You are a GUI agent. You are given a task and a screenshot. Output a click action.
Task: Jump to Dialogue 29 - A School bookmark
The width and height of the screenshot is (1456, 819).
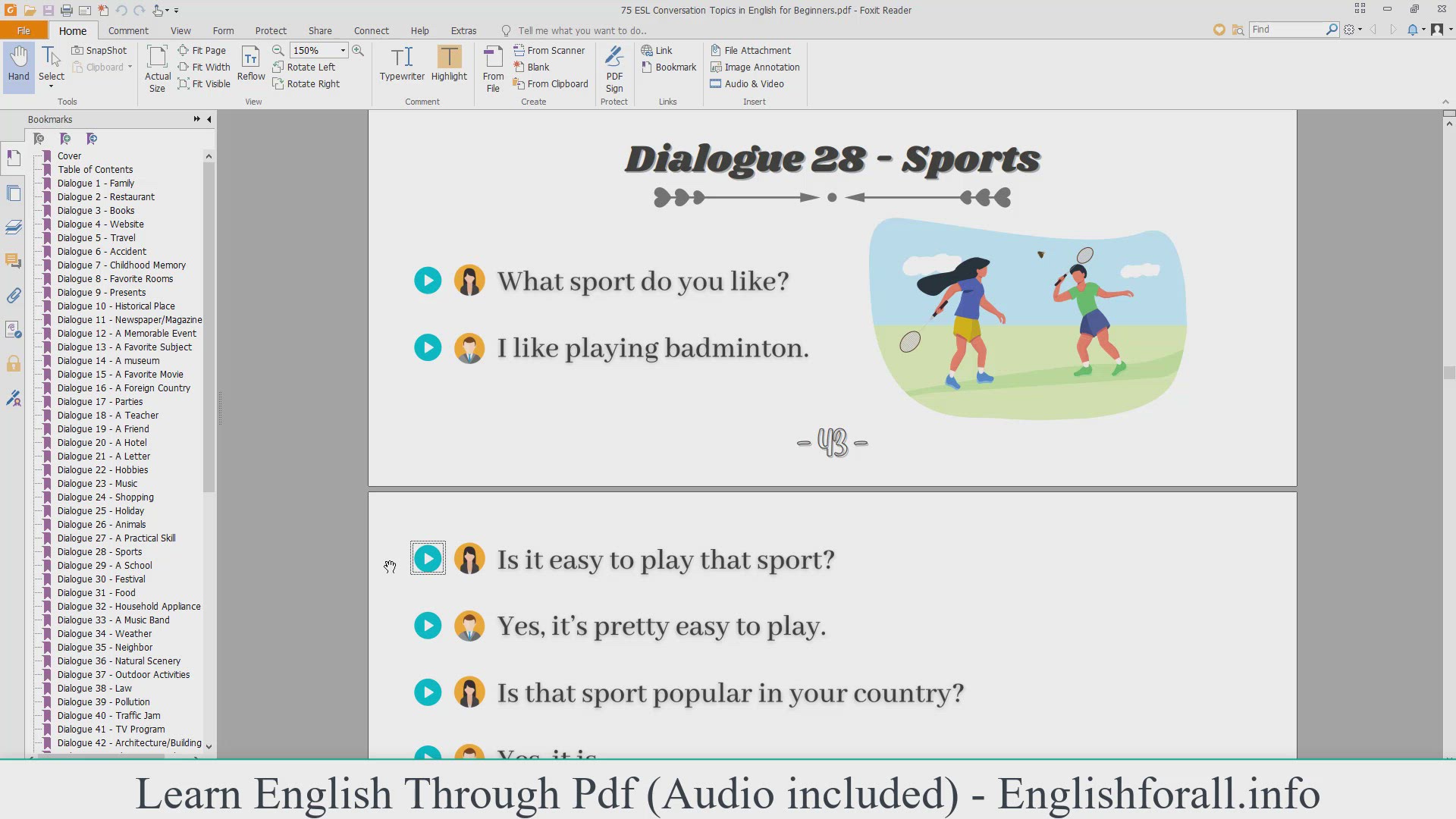(105, 565)
